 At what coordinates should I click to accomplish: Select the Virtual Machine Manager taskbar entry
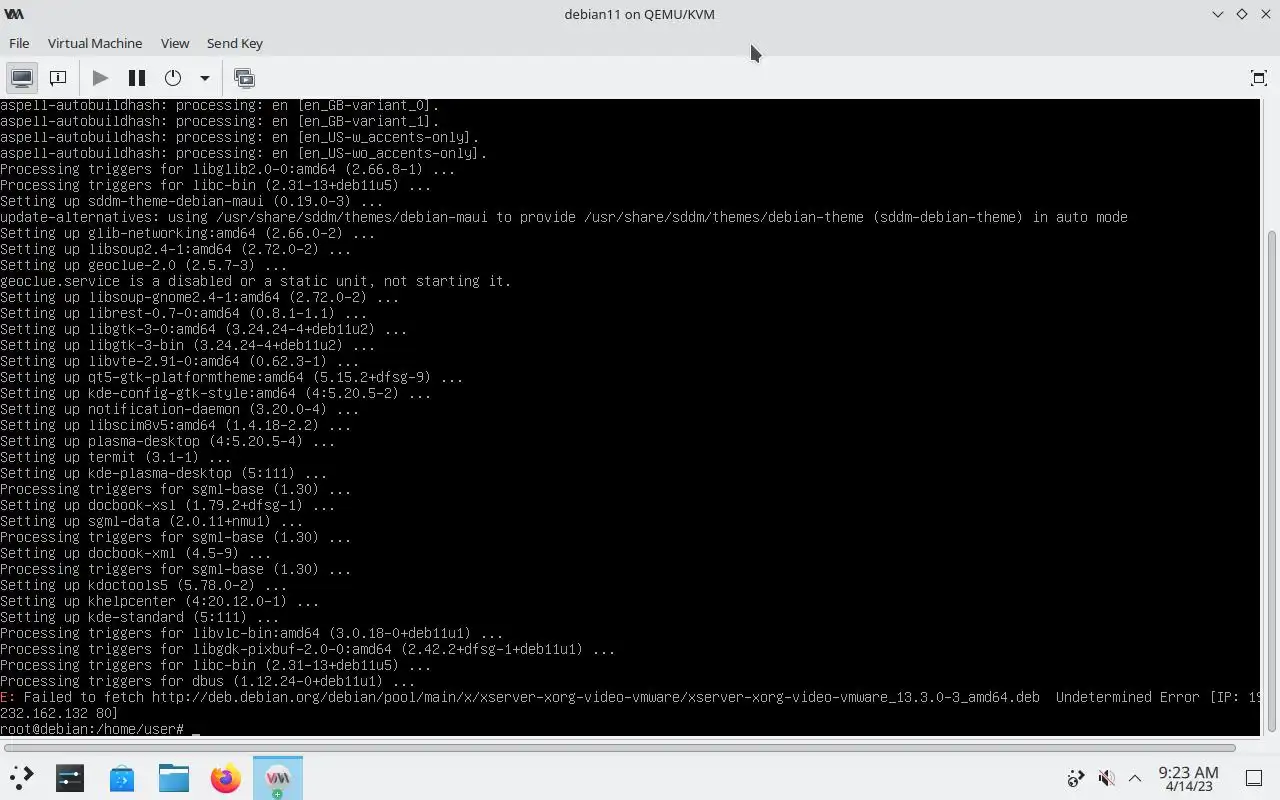[278, 778]
